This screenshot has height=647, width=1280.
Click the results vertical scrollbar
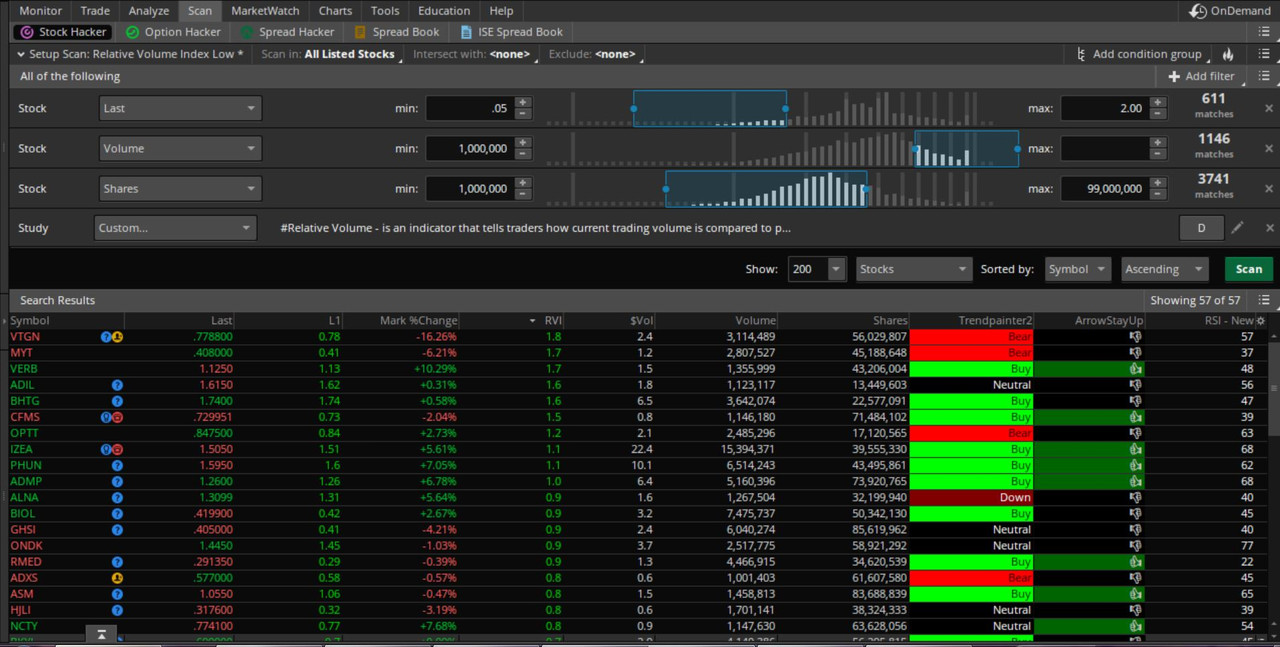point(1274,390)
